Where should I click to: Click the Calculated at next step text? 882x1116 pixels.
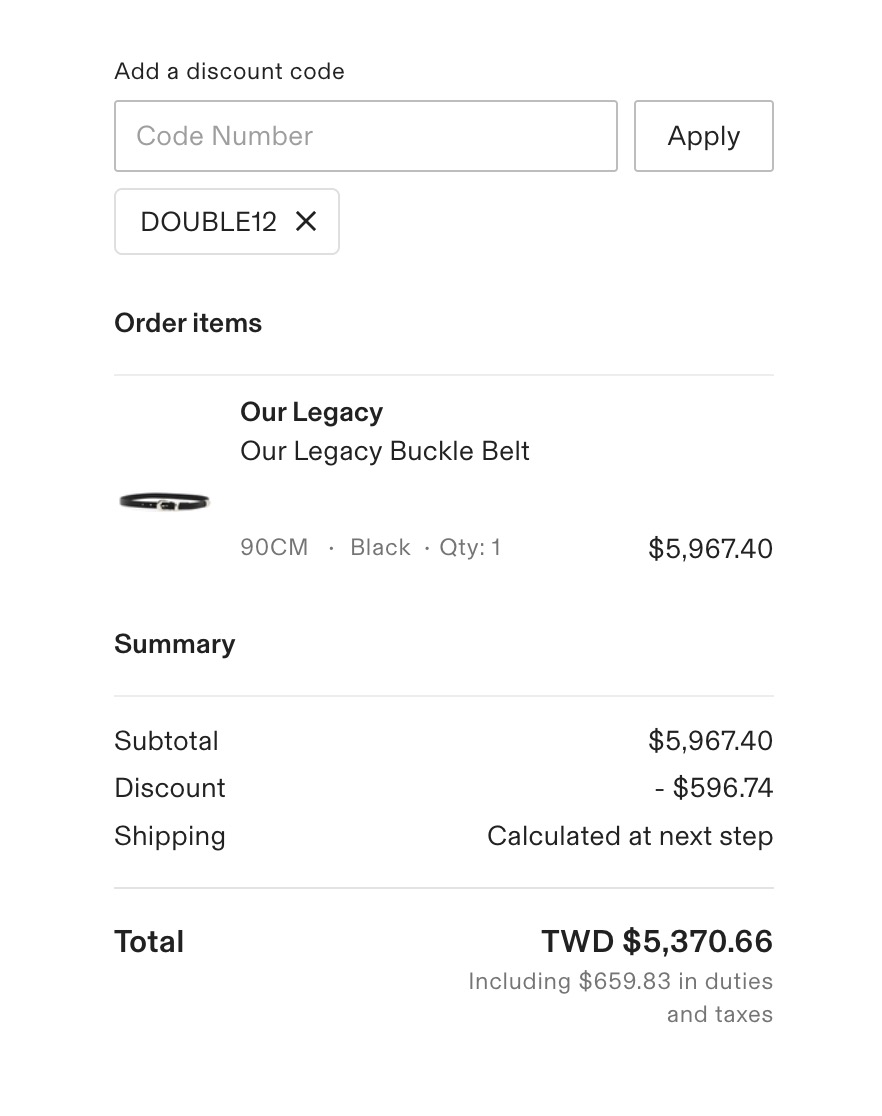pos(630,836)
